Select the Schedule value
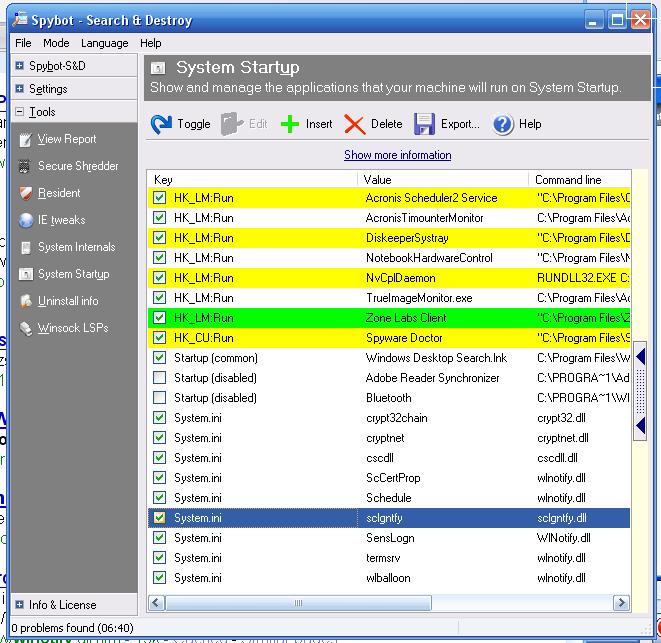661x643 pixels. coord(389,498)
